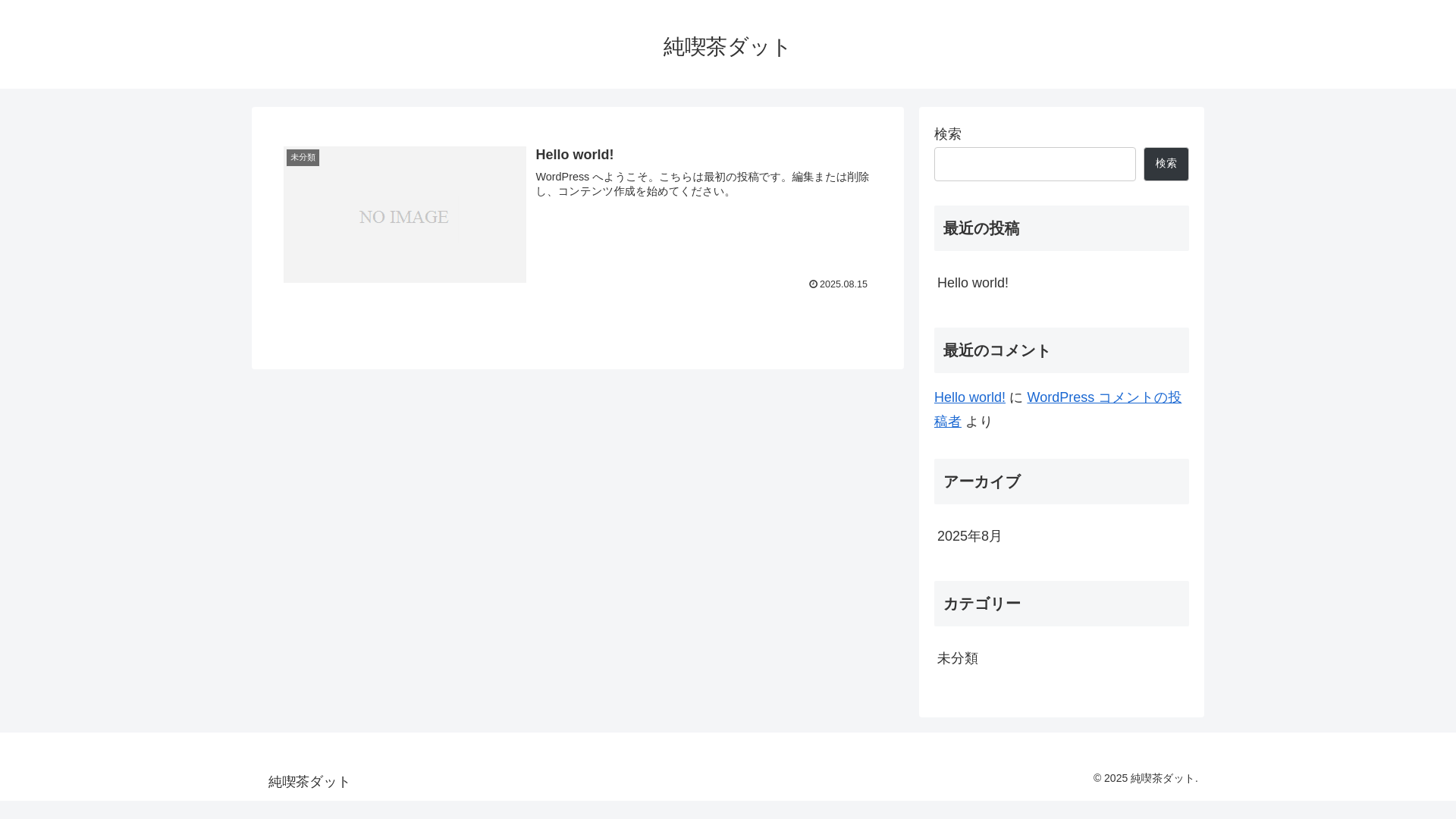Focus the sidebar search input field

[1034, 164]
